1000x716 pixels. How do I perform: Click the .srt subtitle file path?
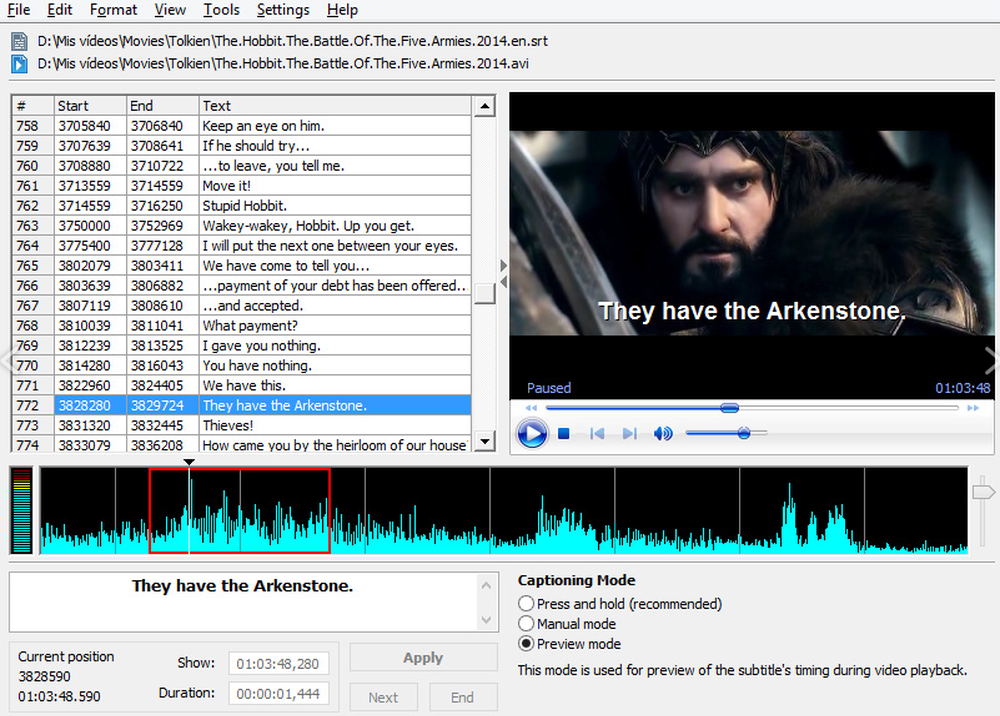(292, 41)
